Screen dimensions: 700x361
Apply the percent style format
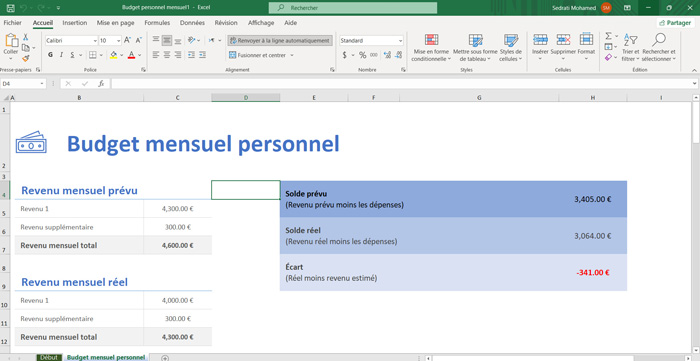tap(362, 55)
